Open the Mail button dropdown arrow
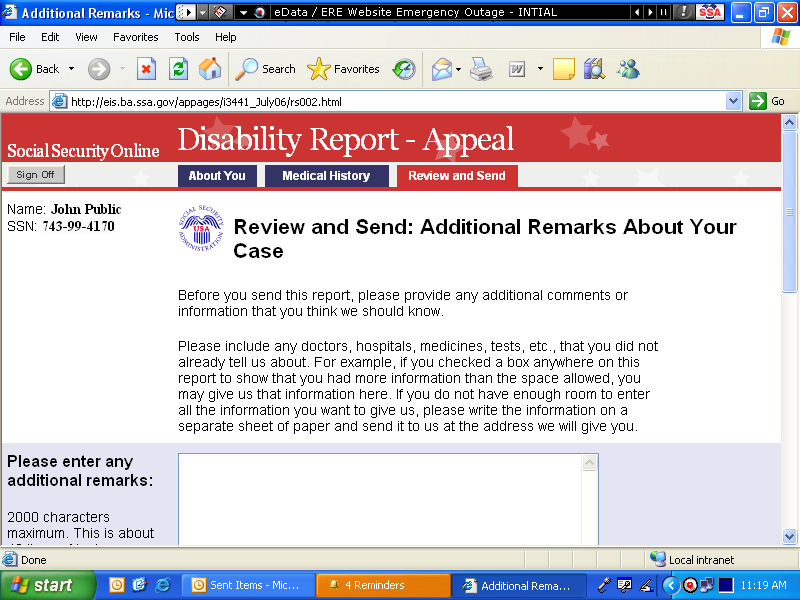Screen dimensions: 800x600 tap(459, 69)
